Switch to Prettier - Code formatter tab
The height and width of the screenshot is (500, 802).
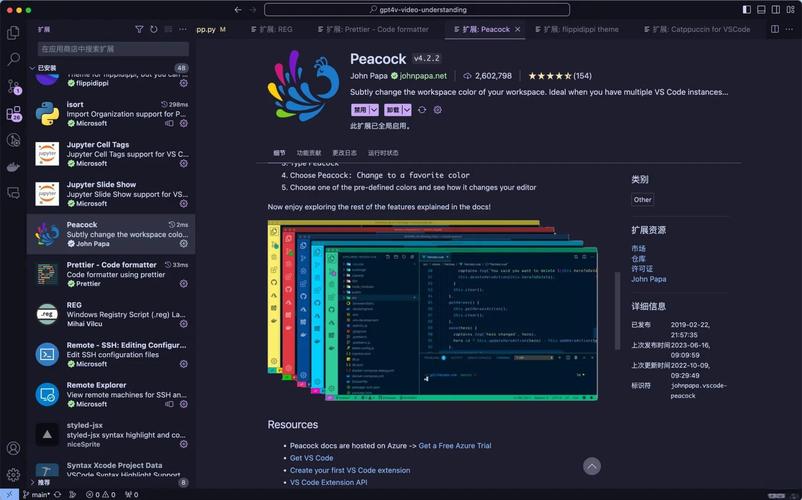click(x=373, y=30)
